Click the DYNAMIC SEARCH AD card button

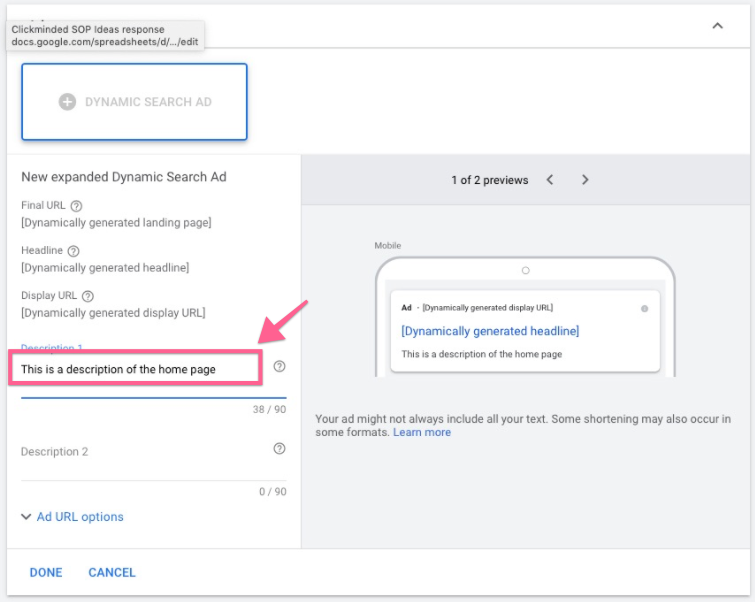coord(134,102)
